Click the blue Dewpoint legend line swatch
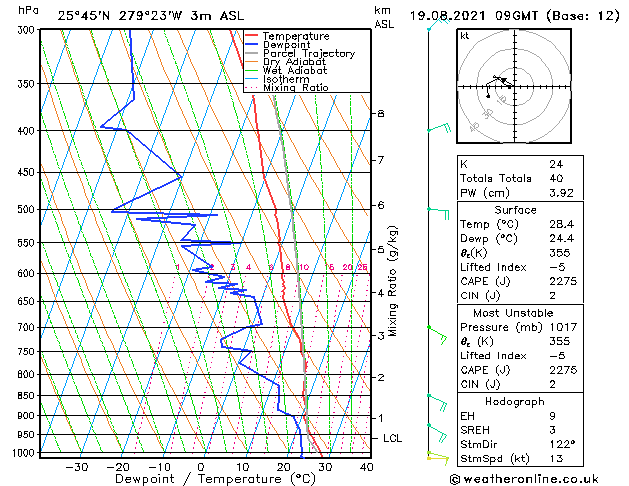This screenshot has width=629, height=486. point(251,44)
